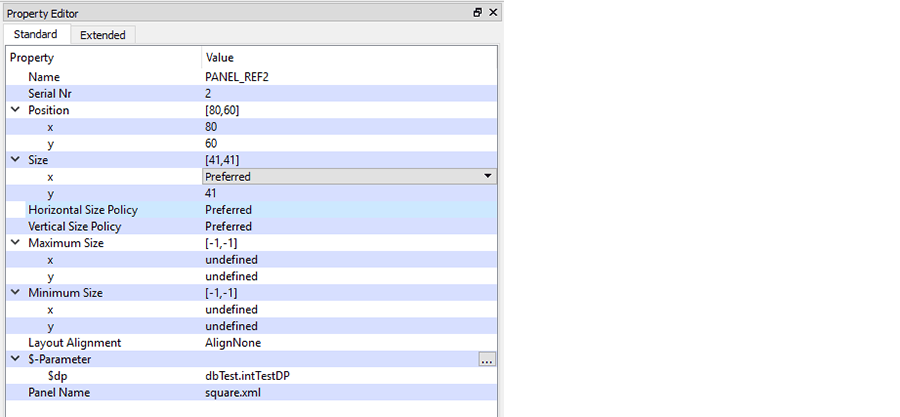
Task: Change the Layout Alignment AlignNone value
Action: tap(232, 343)
